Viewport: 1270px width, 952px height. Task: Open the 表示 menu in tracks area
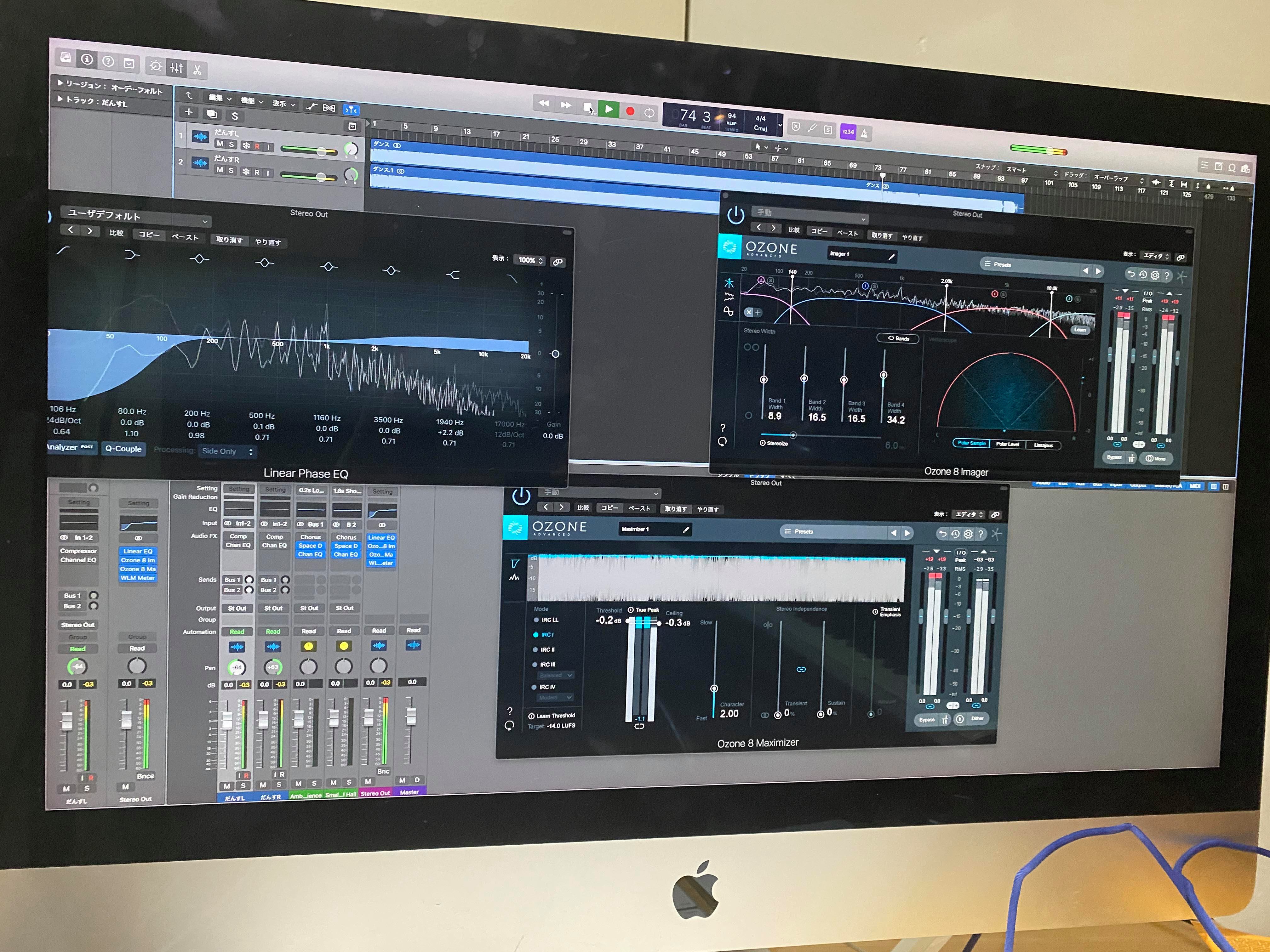tap(283, 104)
